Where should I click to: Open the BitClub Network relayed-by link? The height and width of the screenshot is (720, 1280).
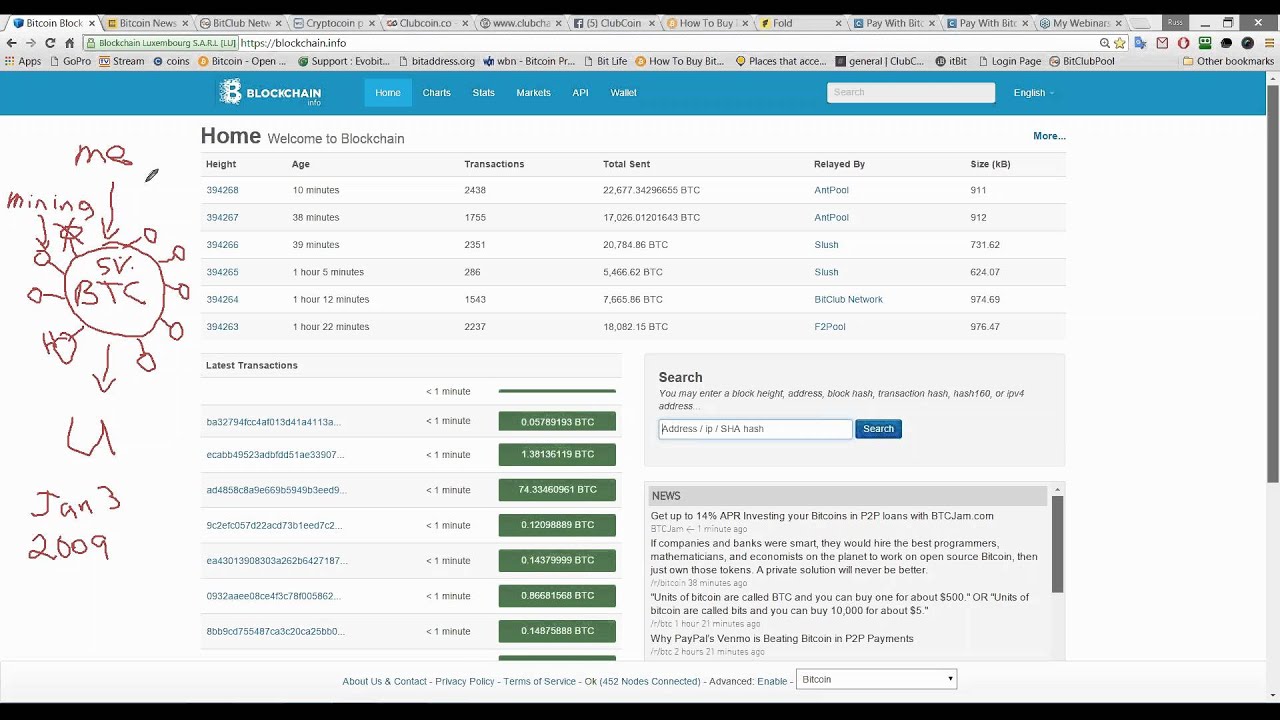(848, 299)
